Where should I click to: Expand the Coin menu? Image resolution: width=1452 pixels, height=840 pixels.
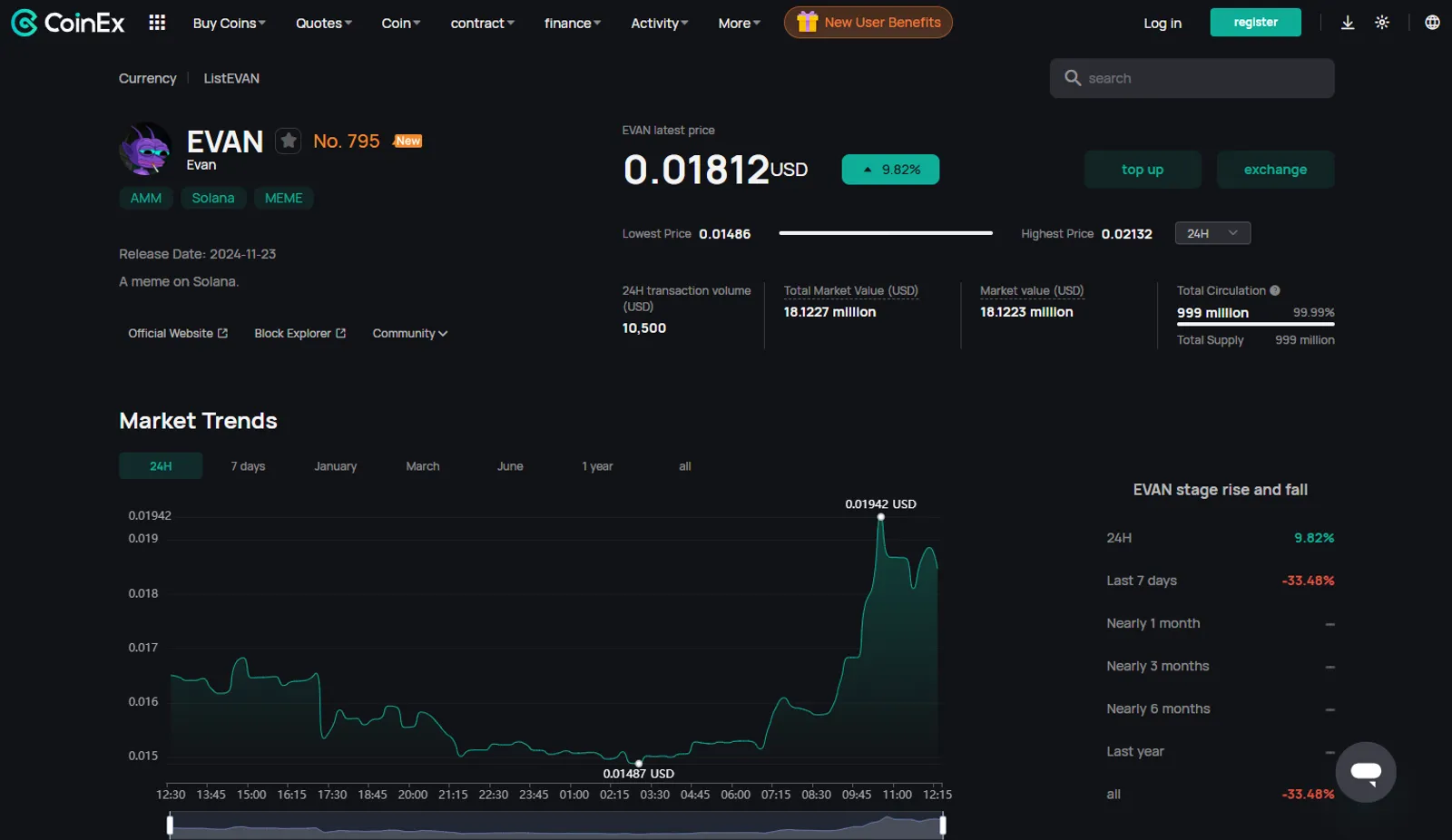click(x=400, y=23)
